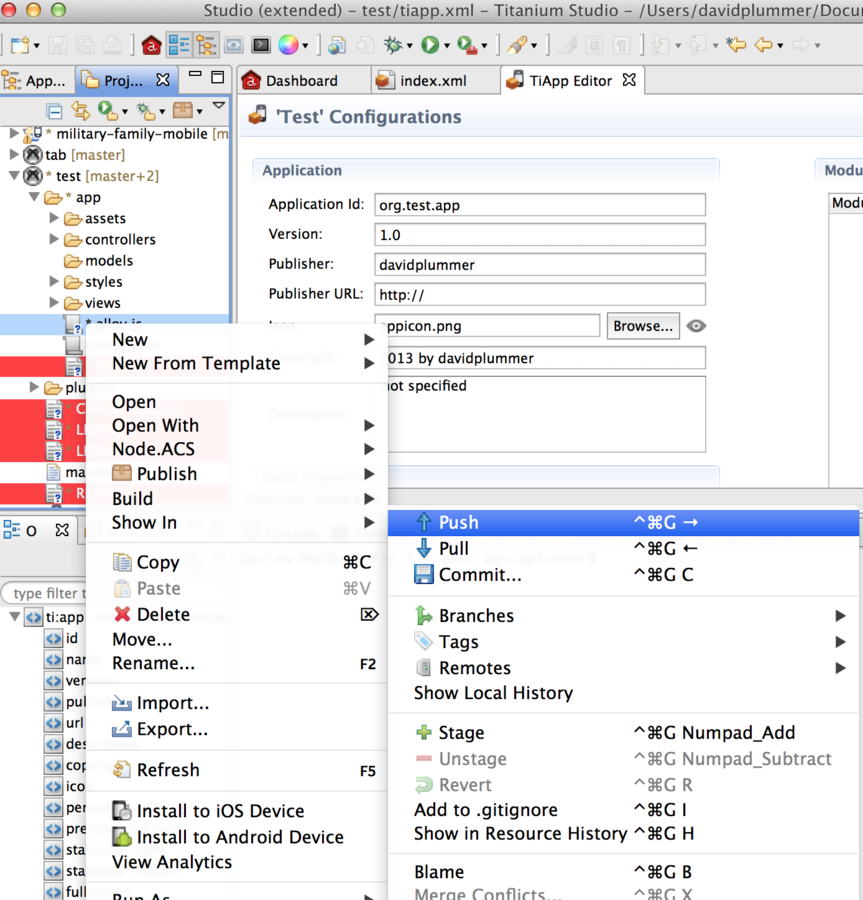Open the Debug toolbar dropdown arrow
The width and height of the screenshot is (863, 900).
pyautogui.click(x=410, y=46)
